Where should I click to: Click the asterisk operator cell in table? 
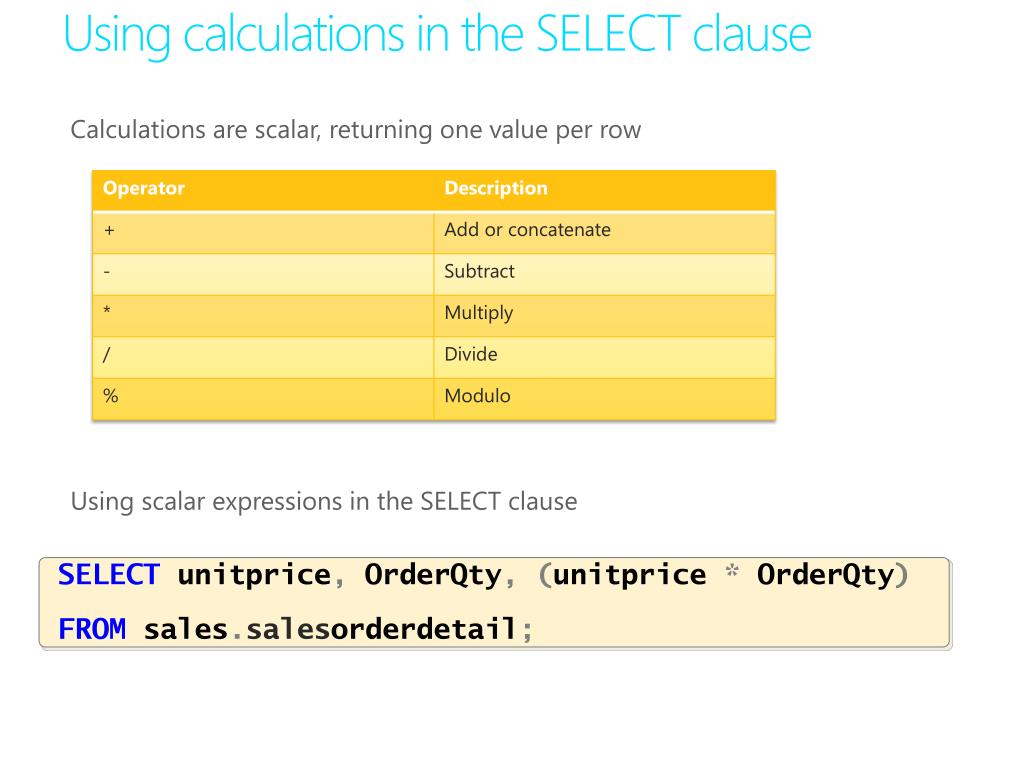pos(263,315)
